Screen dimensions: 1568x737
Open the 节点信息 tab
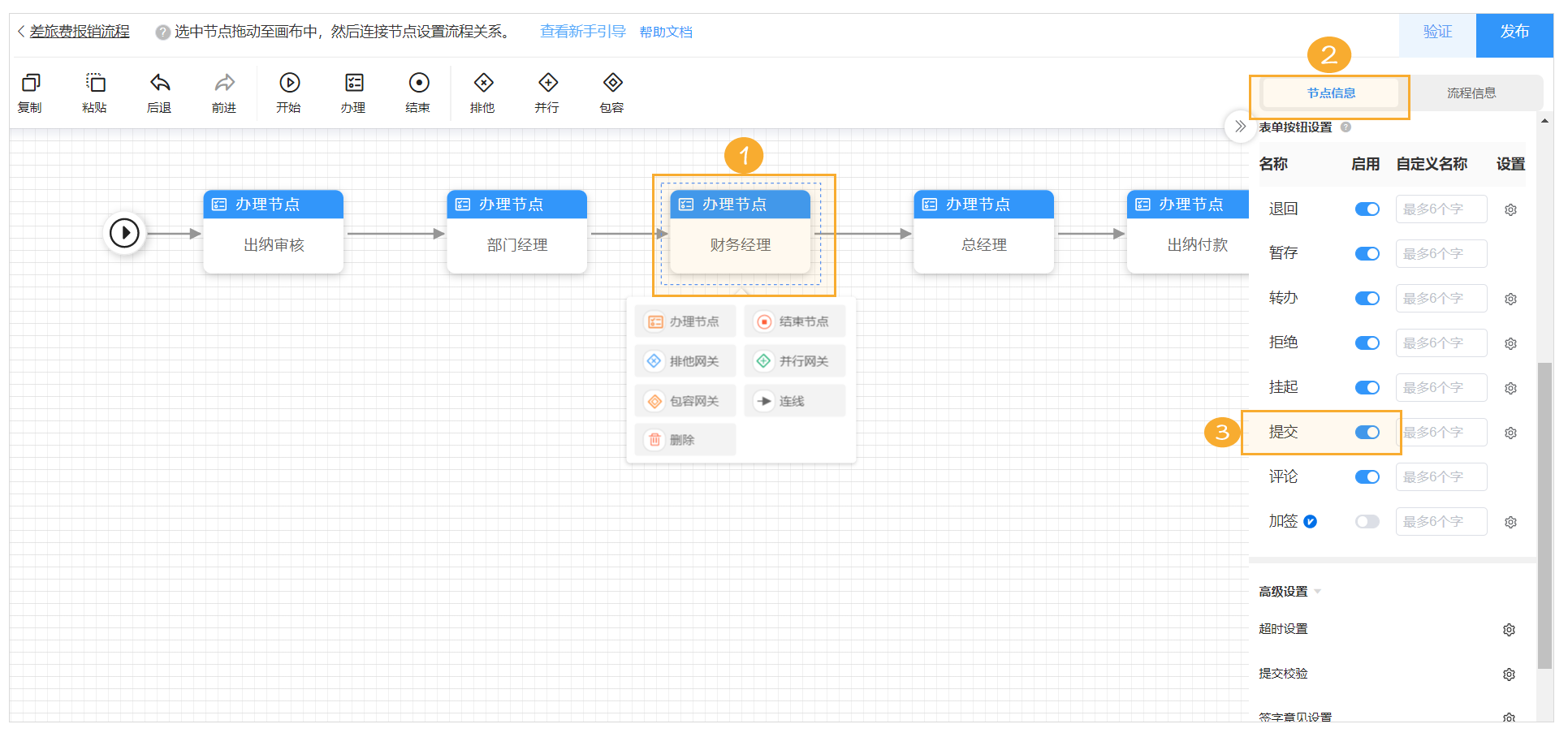click(x=1330, y=92)
